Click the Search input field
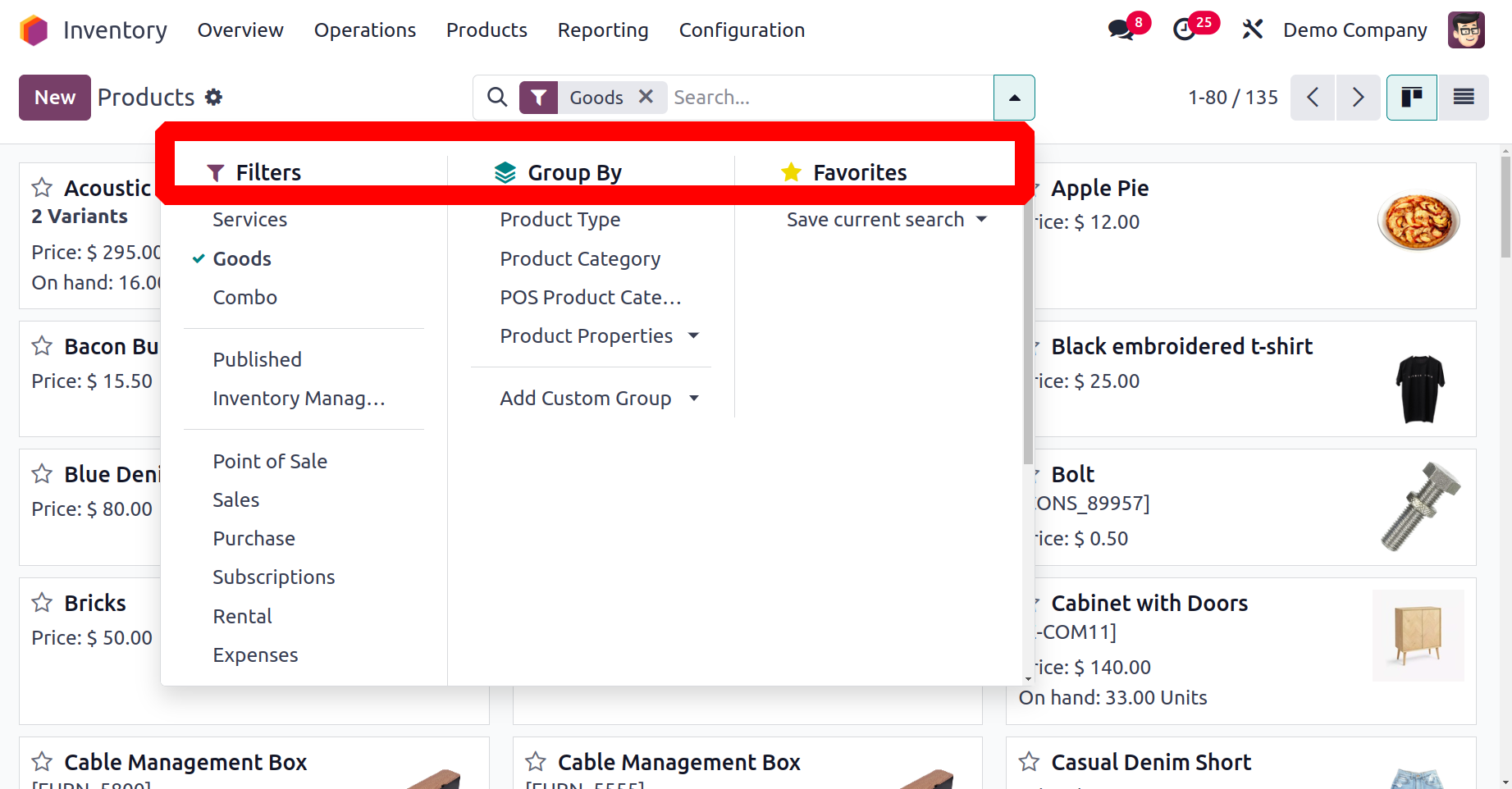 pyautogui.click(x=829, y=98)
